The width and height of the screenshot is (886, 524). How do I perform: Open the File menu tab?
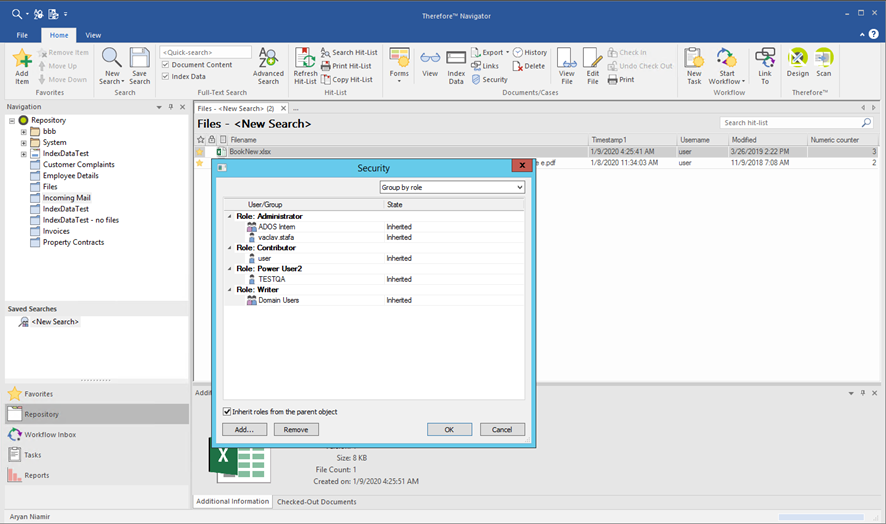[x=22, y=35]
